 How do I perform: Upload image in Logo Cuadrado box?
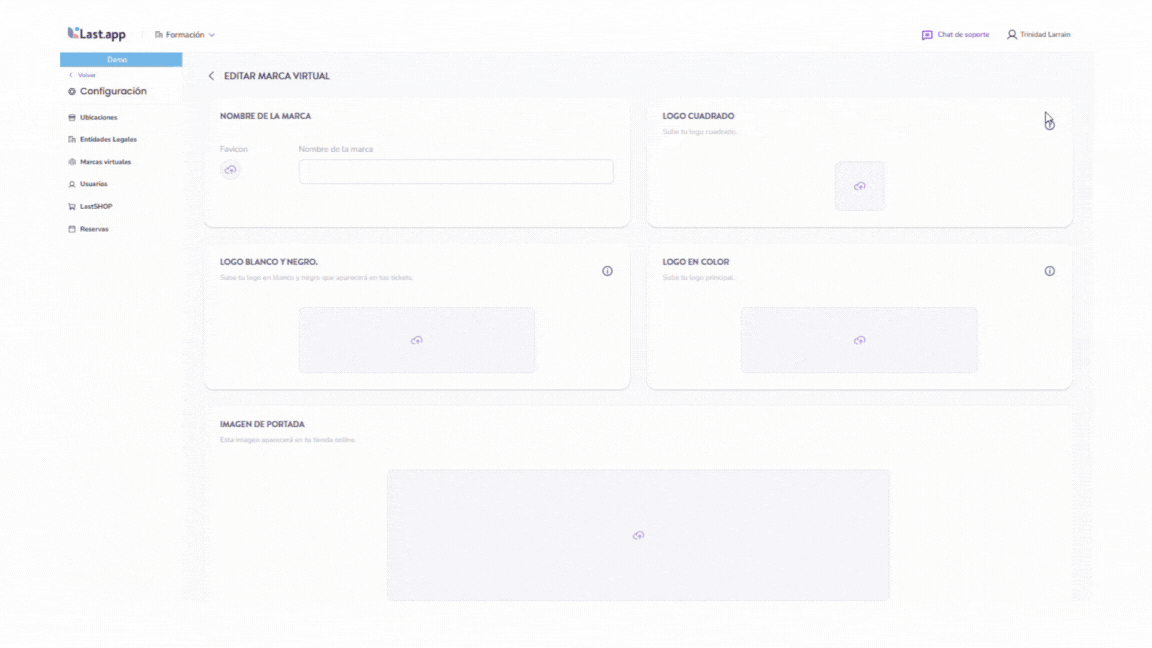point(859,186)
